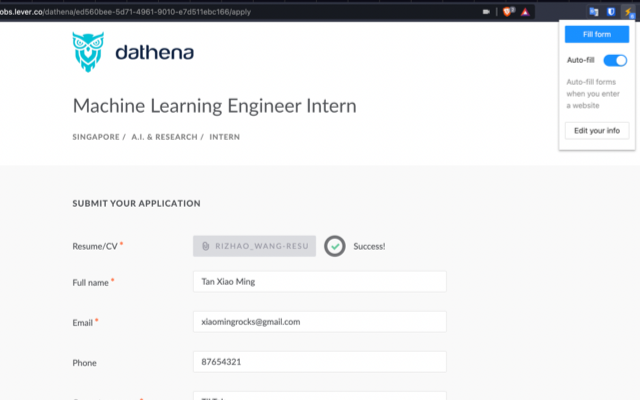Click the Dathena owl logo
Screen dimensions: 640x400
click(x=88, y=52)
